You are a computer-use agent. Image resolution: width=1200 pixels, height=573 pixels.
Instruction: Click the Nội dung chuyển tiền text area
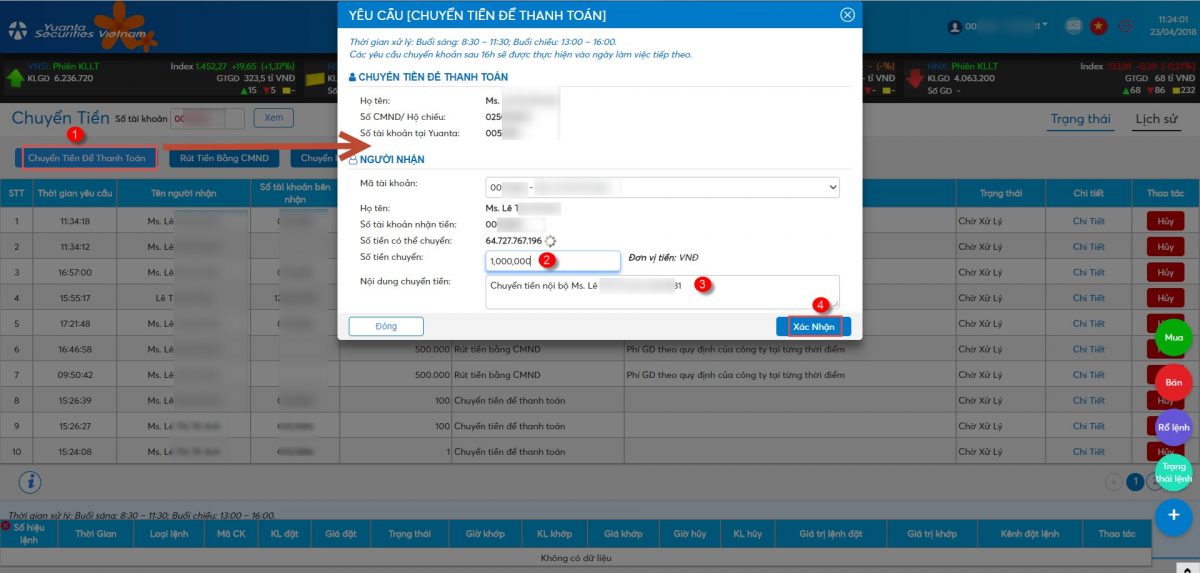tap(662, 291)
